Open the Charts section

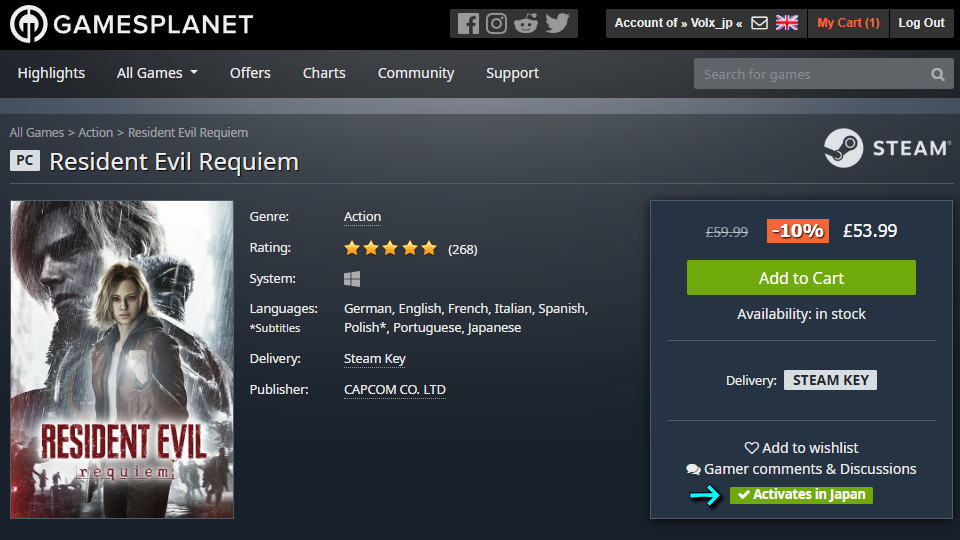pyautogui.click(x=324, y=73)
